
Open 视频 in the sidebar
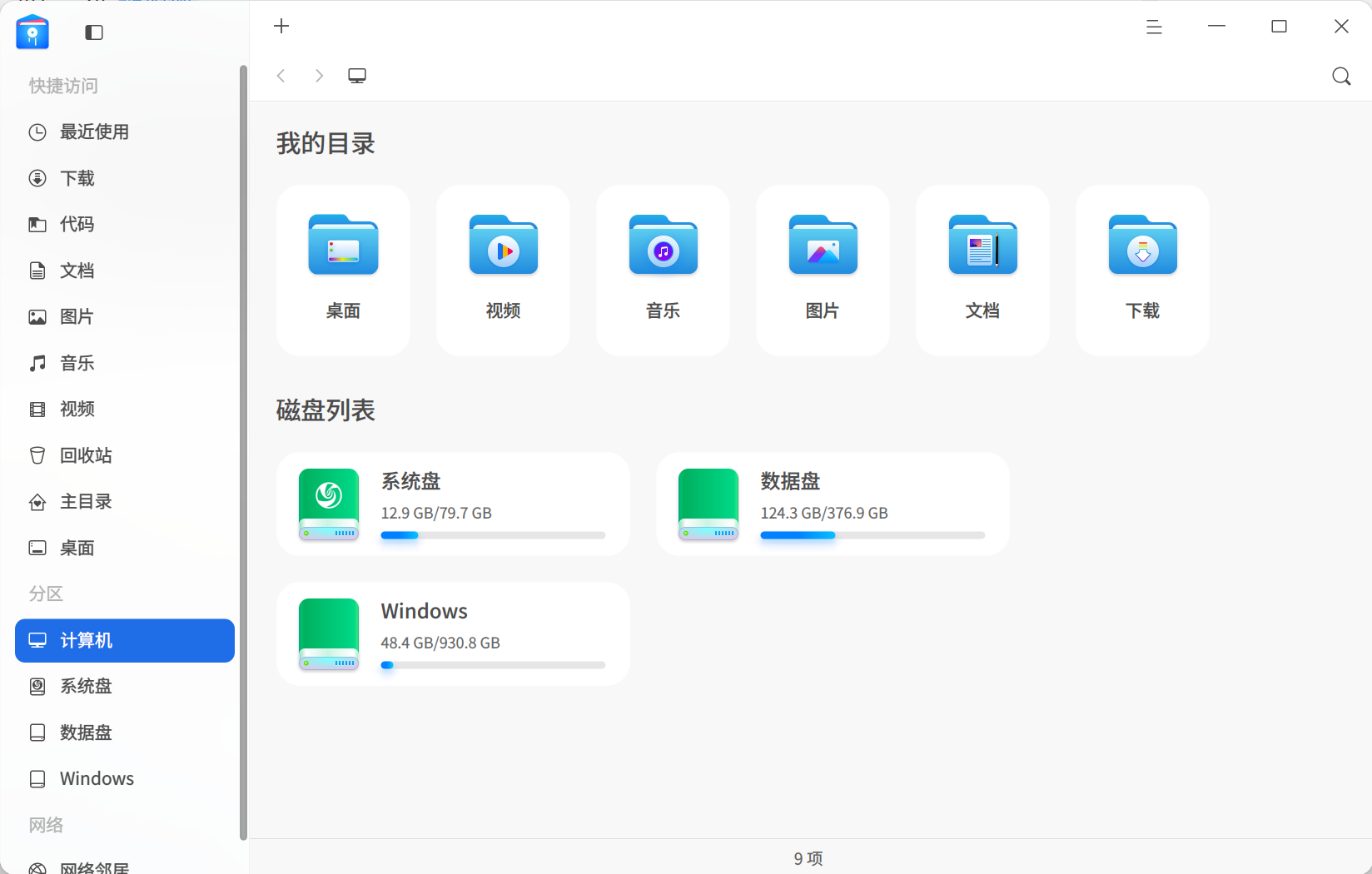point(125,409)
